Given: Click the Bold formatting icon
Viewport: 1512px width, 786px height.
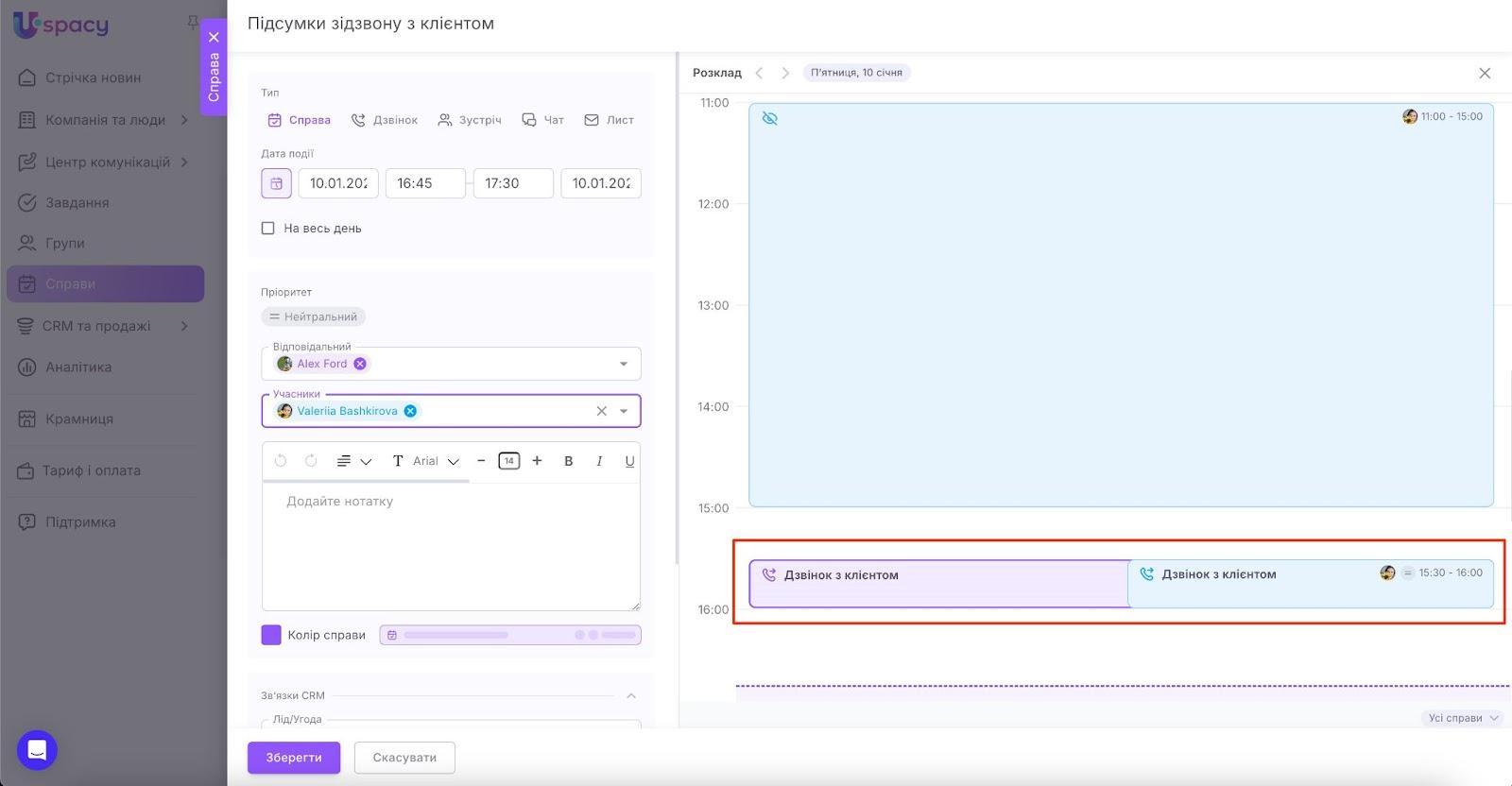Looking at the screenshot, I should point(568,461).
